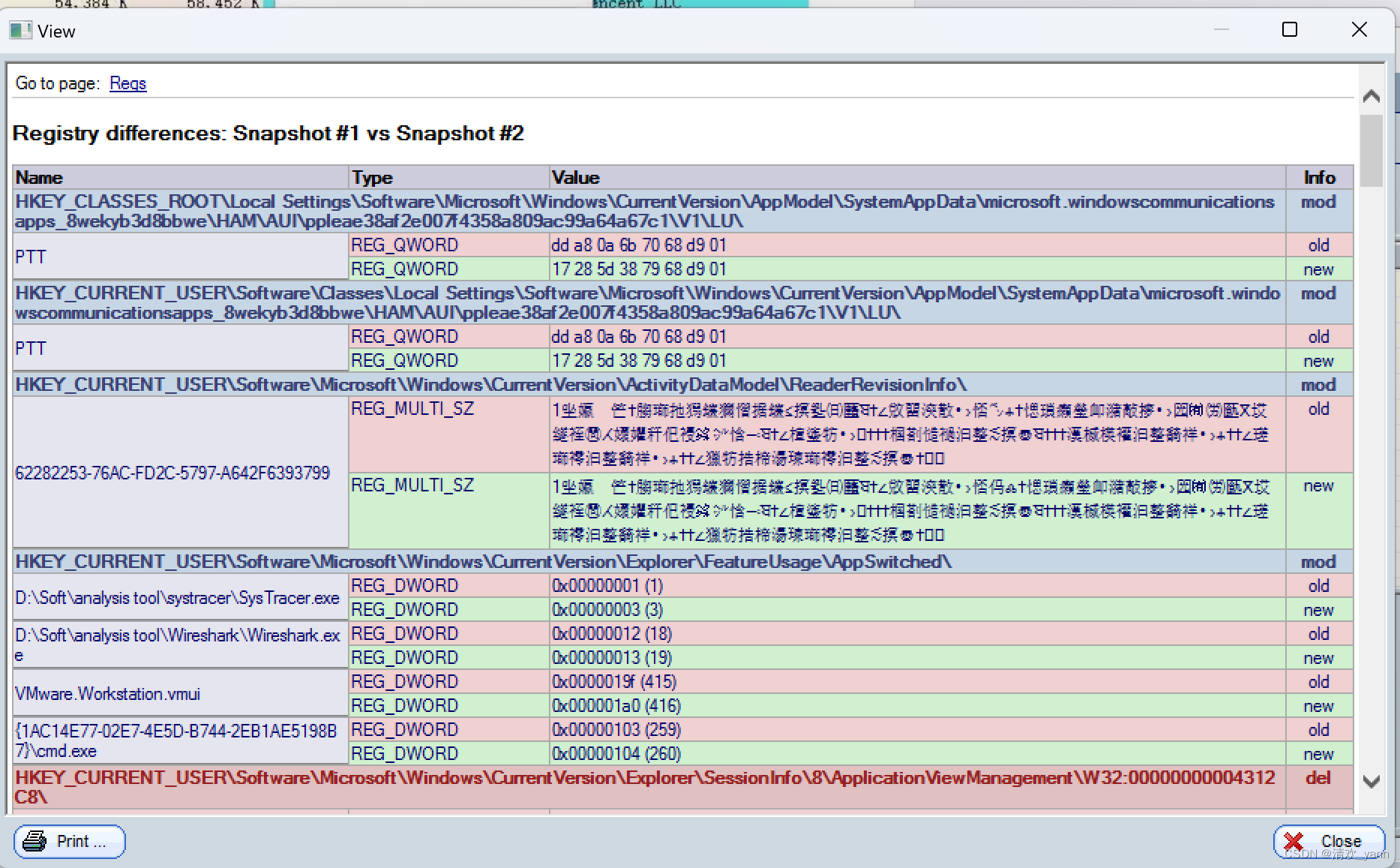Click the View window app icon

20,31
